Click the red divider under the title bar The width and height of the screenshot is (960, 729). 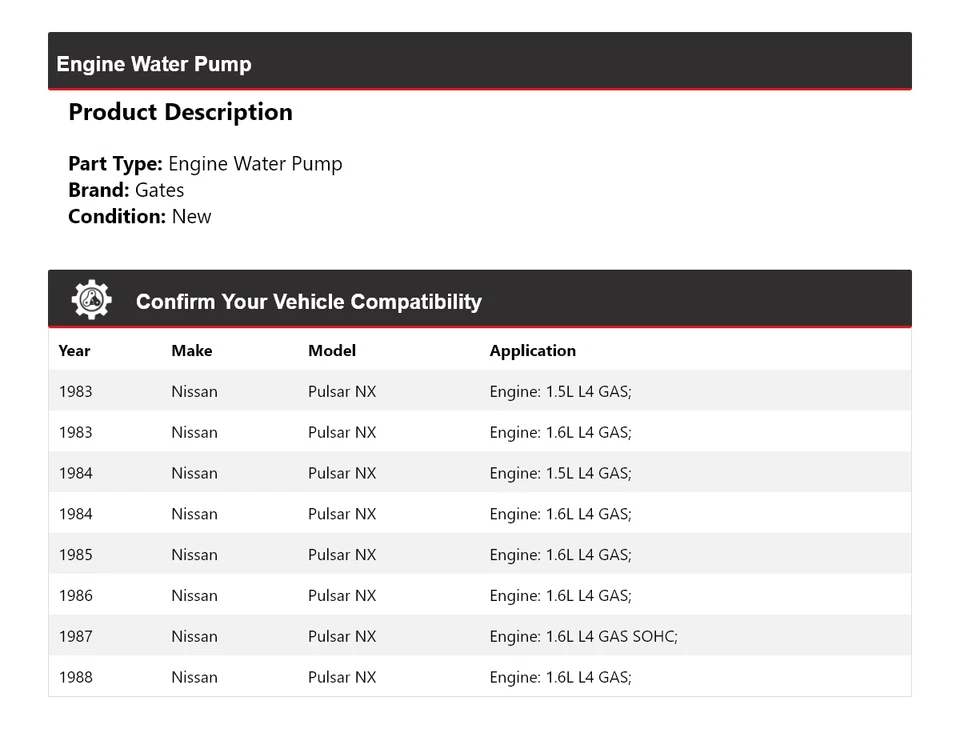tap(480, 88)
